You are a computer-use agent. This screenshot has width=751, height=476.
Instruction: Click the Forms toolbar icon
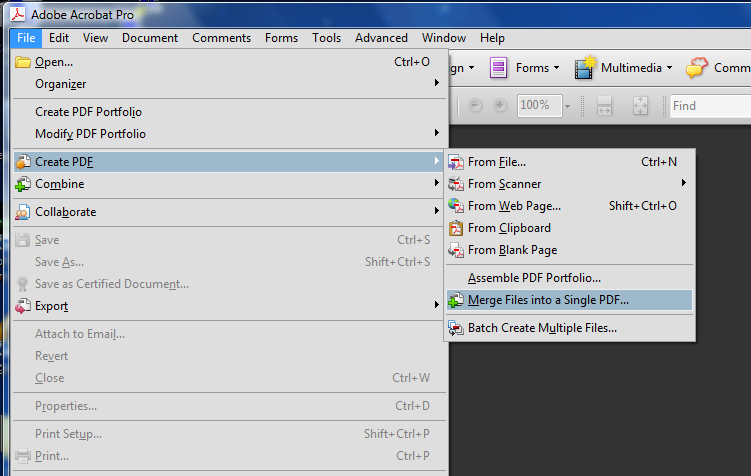pos(498,68)
